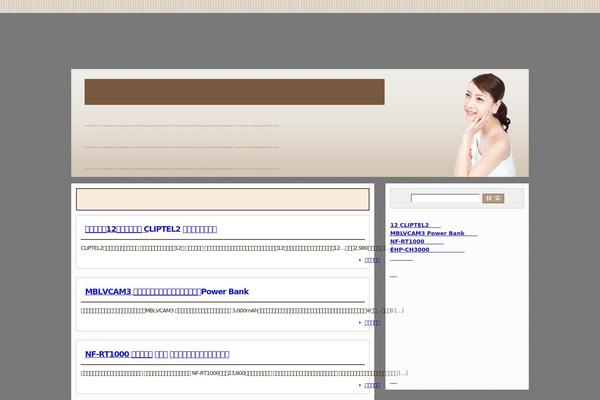The image size is (600, 400).
Task: Select sidebar link 'MBLVCAM3 Power Bank'
Action: pyautogui.click(x=434, y=233)
